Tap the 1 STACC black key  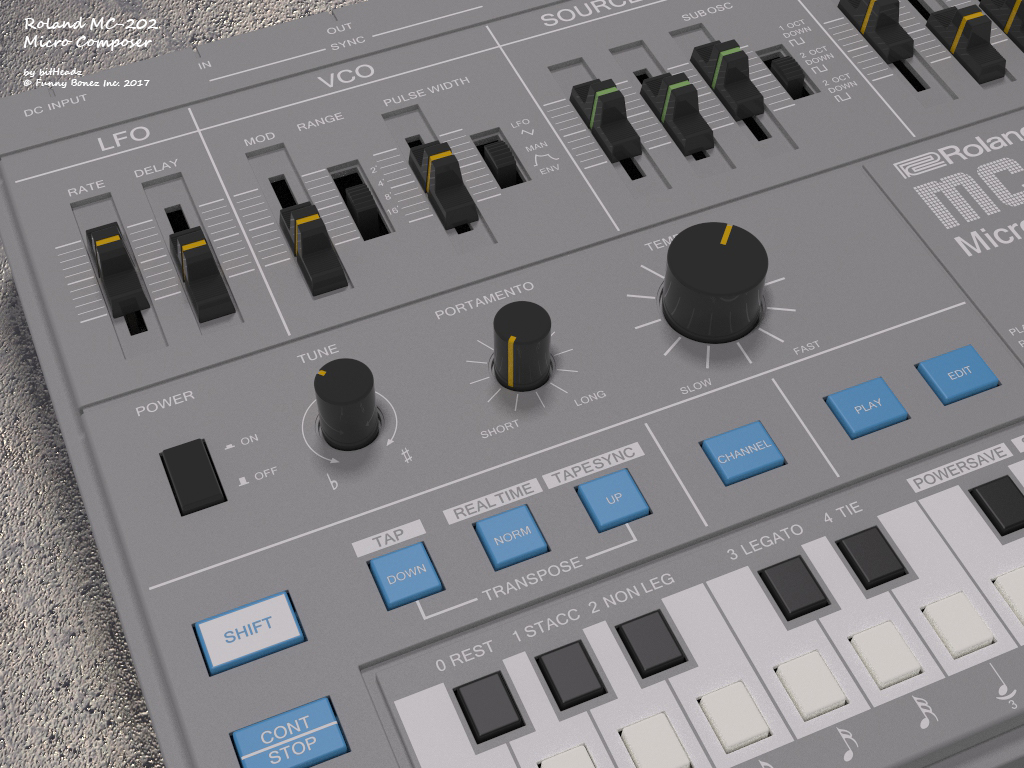[x=571, y=673]
